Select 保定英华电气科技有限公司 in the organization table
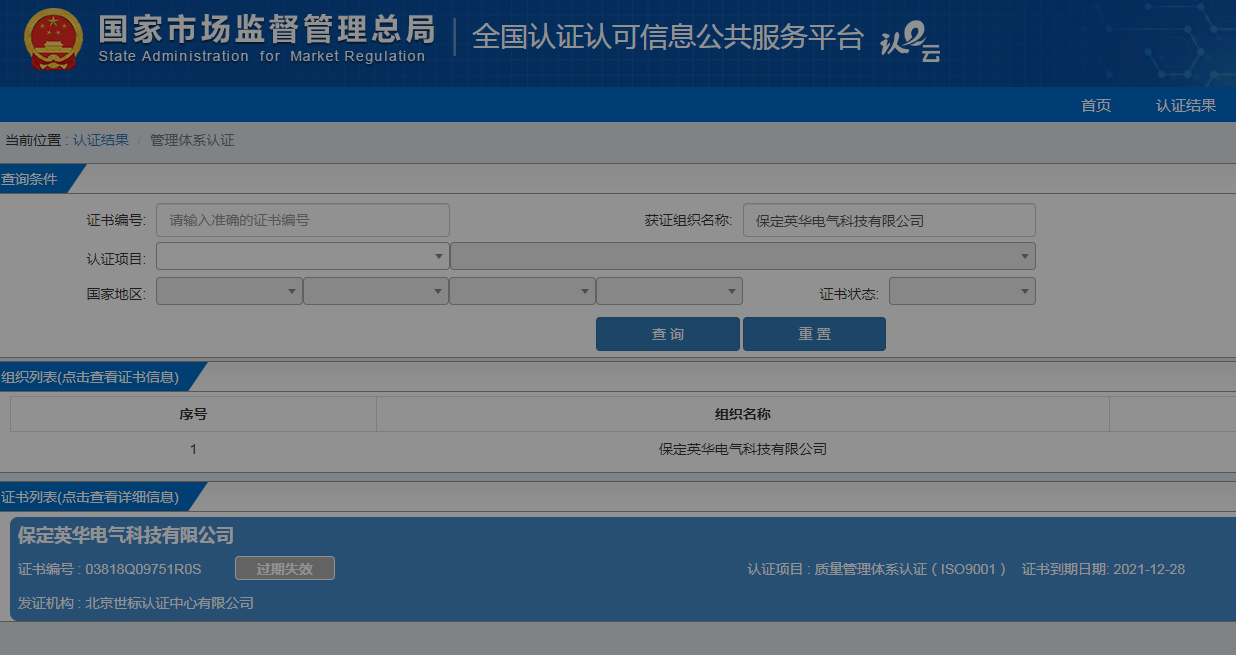 [743, 450]
